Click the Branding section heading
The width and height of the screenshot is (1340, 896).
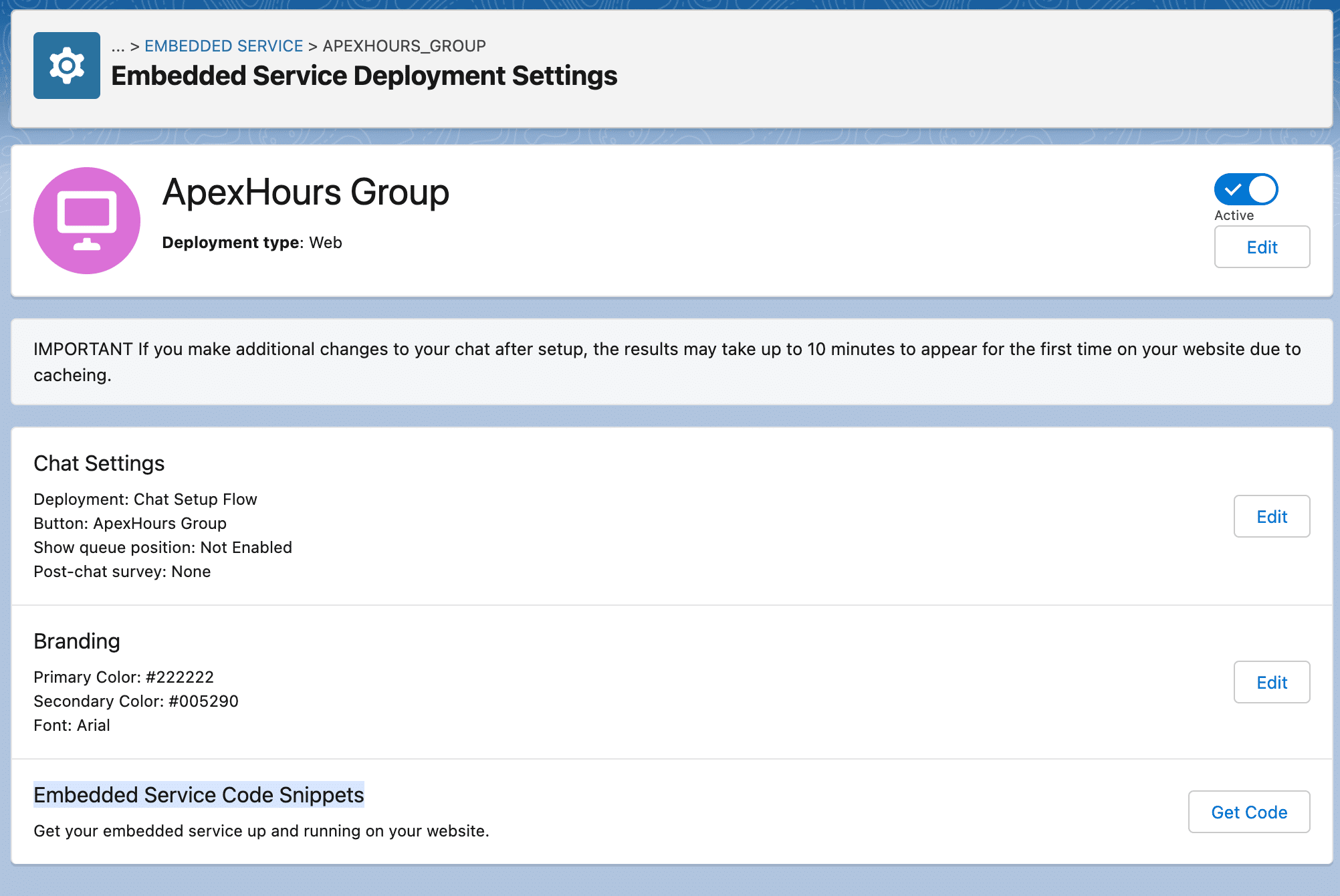click(76, 641)
